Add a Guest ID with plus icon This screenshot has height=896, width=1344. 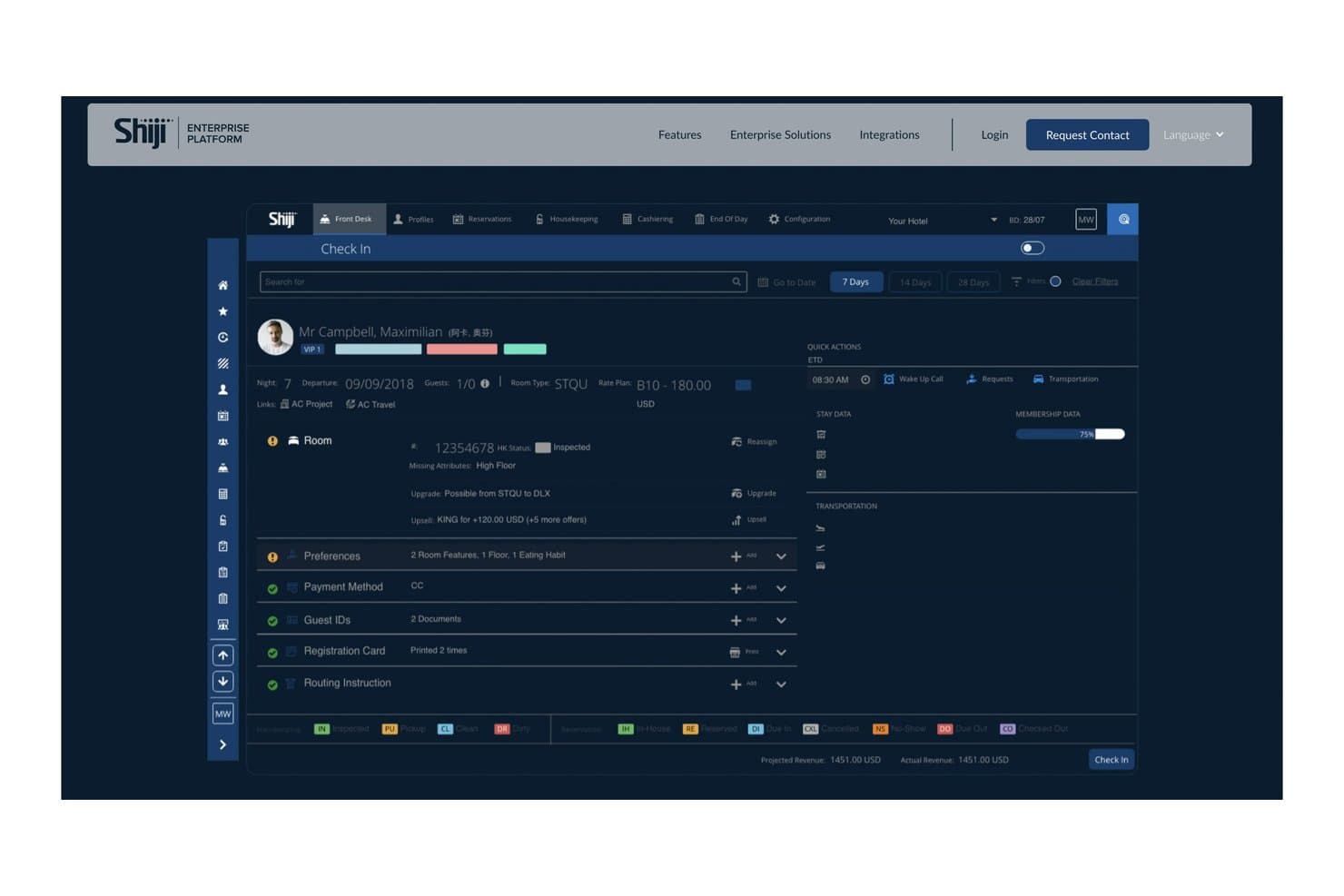click(x=736, y=621)
